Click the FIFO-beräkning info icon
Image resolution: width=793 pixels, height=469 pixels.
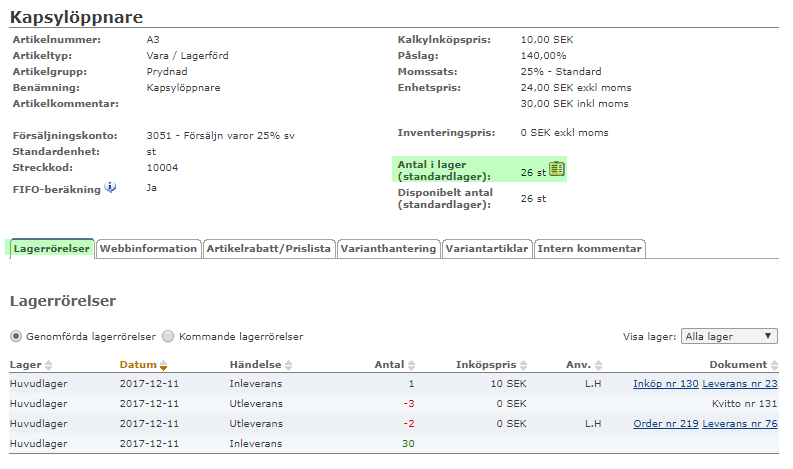[110, 187]
